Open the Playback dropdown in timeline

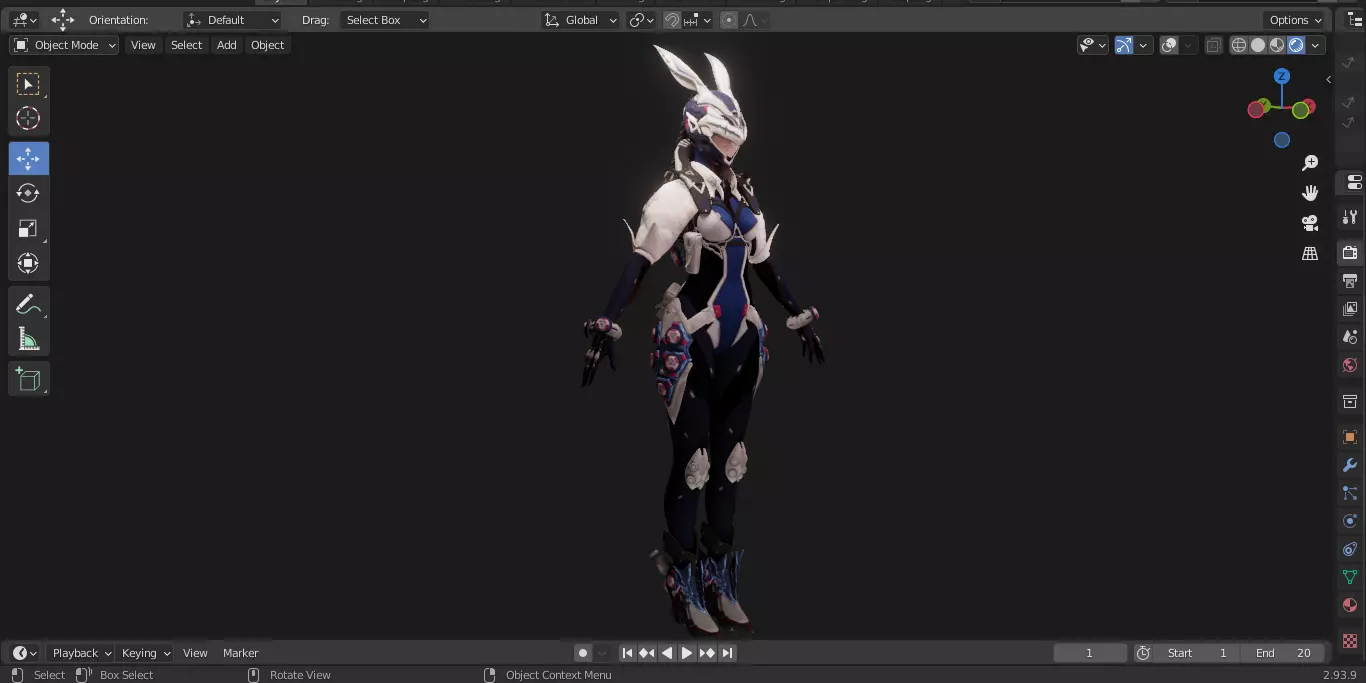(81, 653)
